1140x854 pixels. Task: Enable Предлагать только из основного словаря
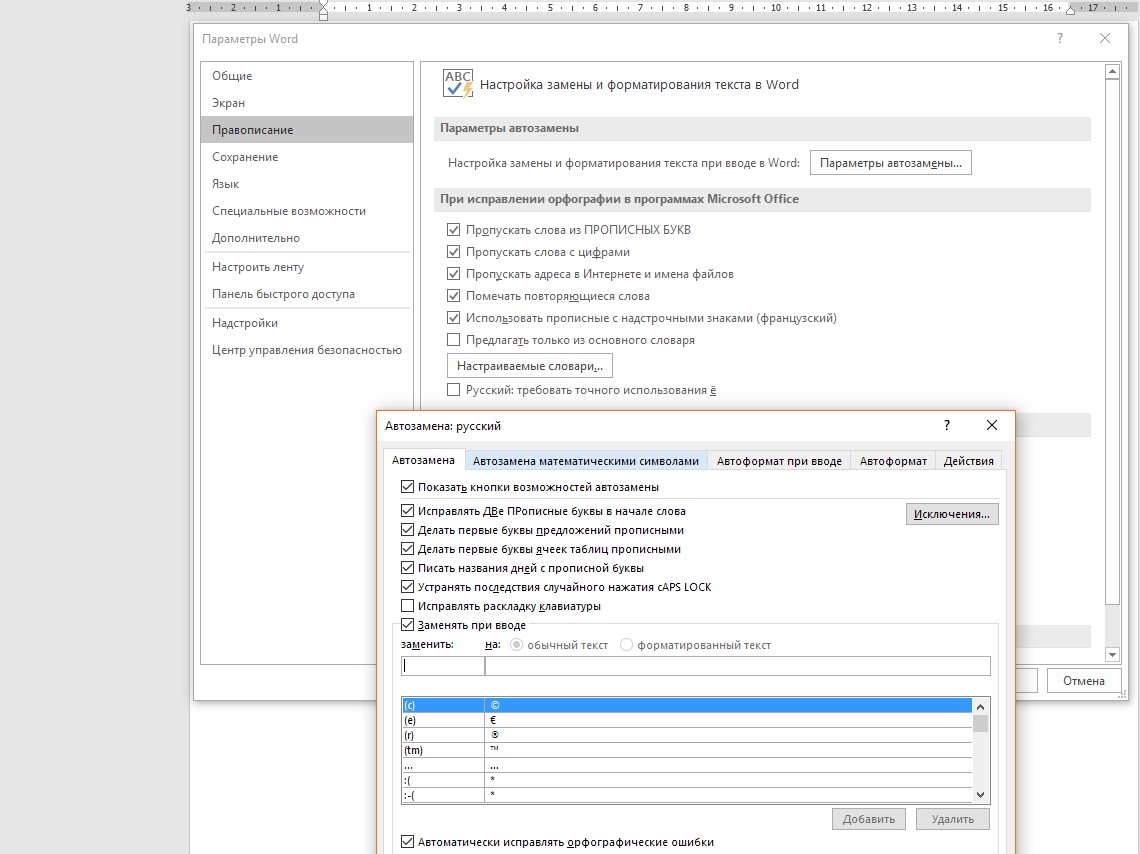click(454, 340)
